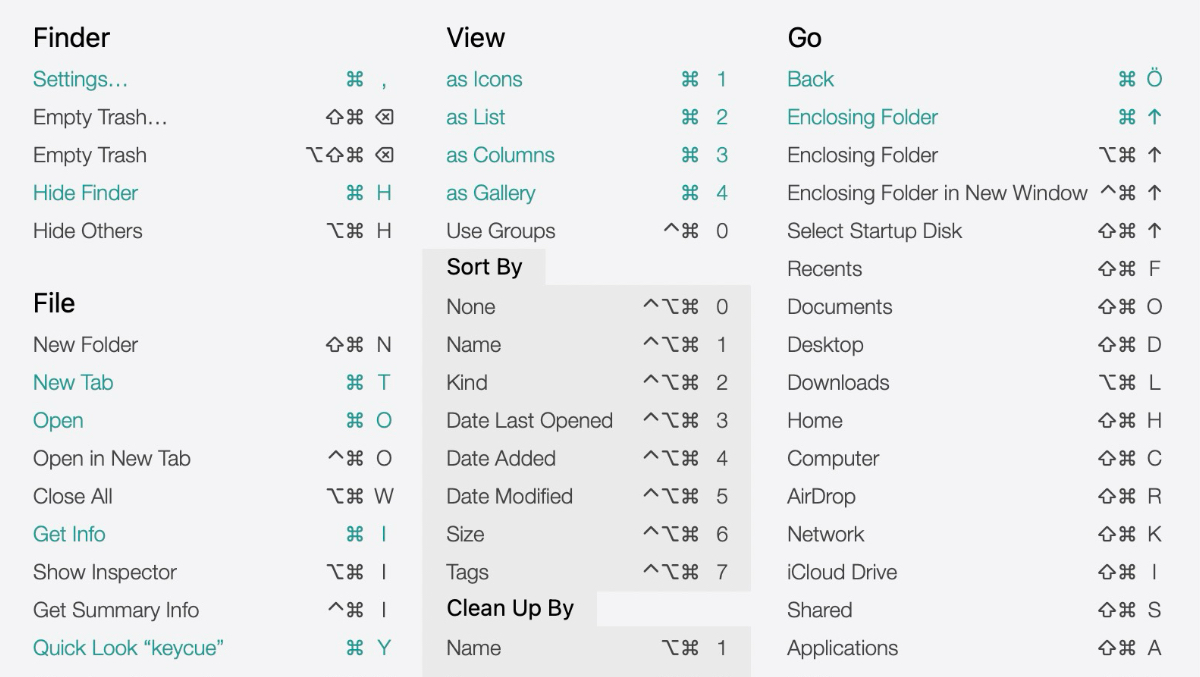This screenshot has height=677, width=1200.
Task: Click the Settings… shortcut entry
Action: coord(80,79)
